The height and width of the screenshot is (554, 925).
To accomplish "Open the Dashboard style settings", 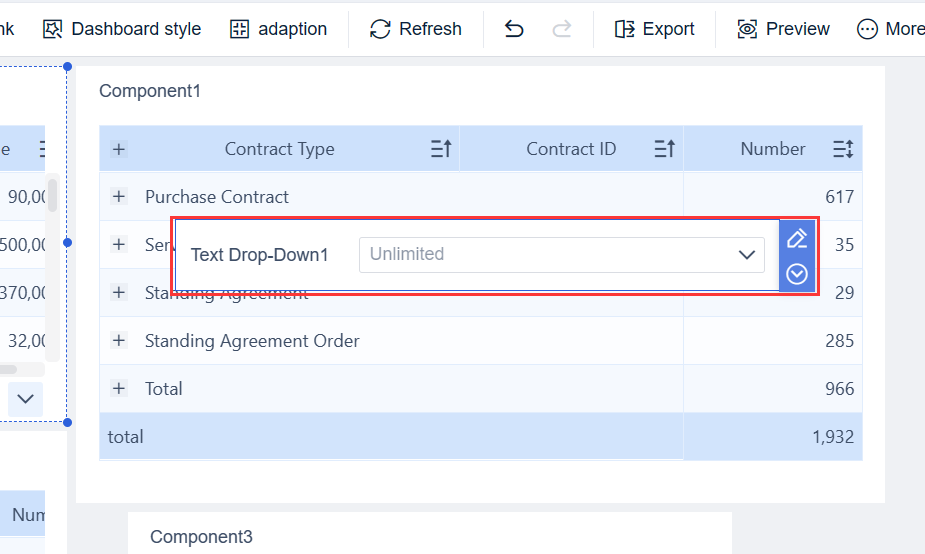I will click(x=122, y=29).
